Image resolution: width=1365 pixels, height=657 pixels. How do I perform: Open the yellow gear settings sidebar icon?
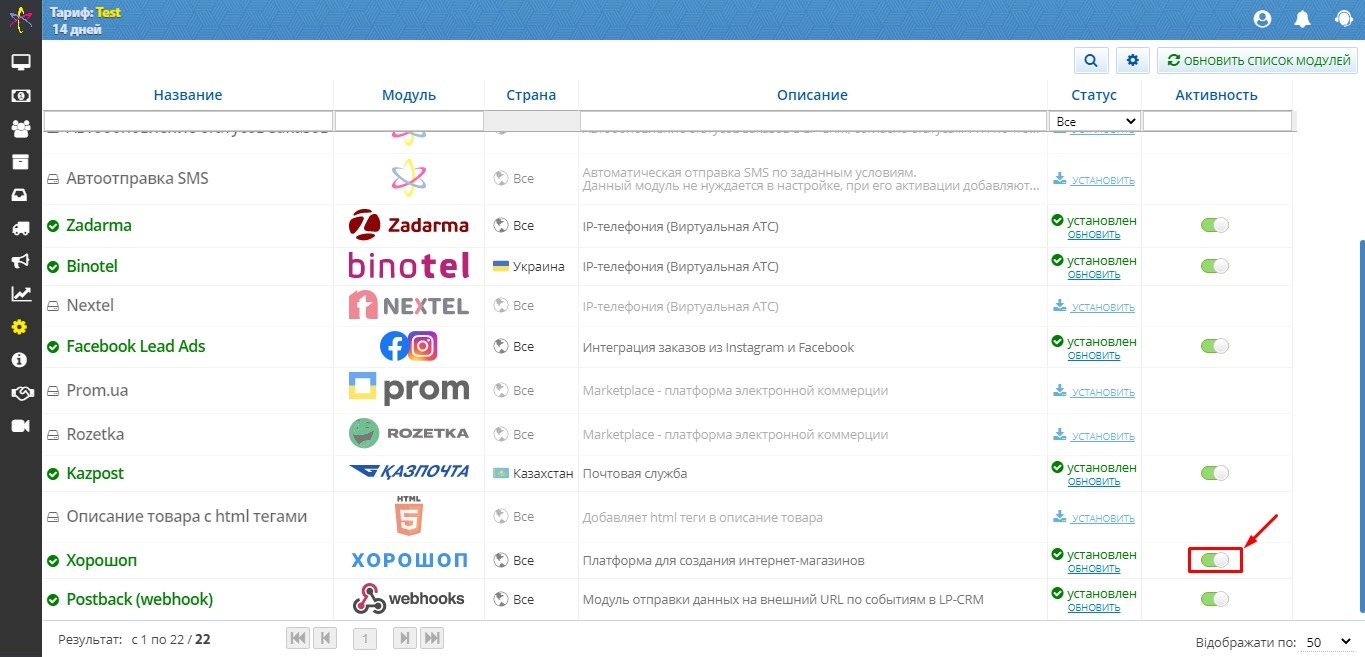pyautogui.click(x=20, y=327)
